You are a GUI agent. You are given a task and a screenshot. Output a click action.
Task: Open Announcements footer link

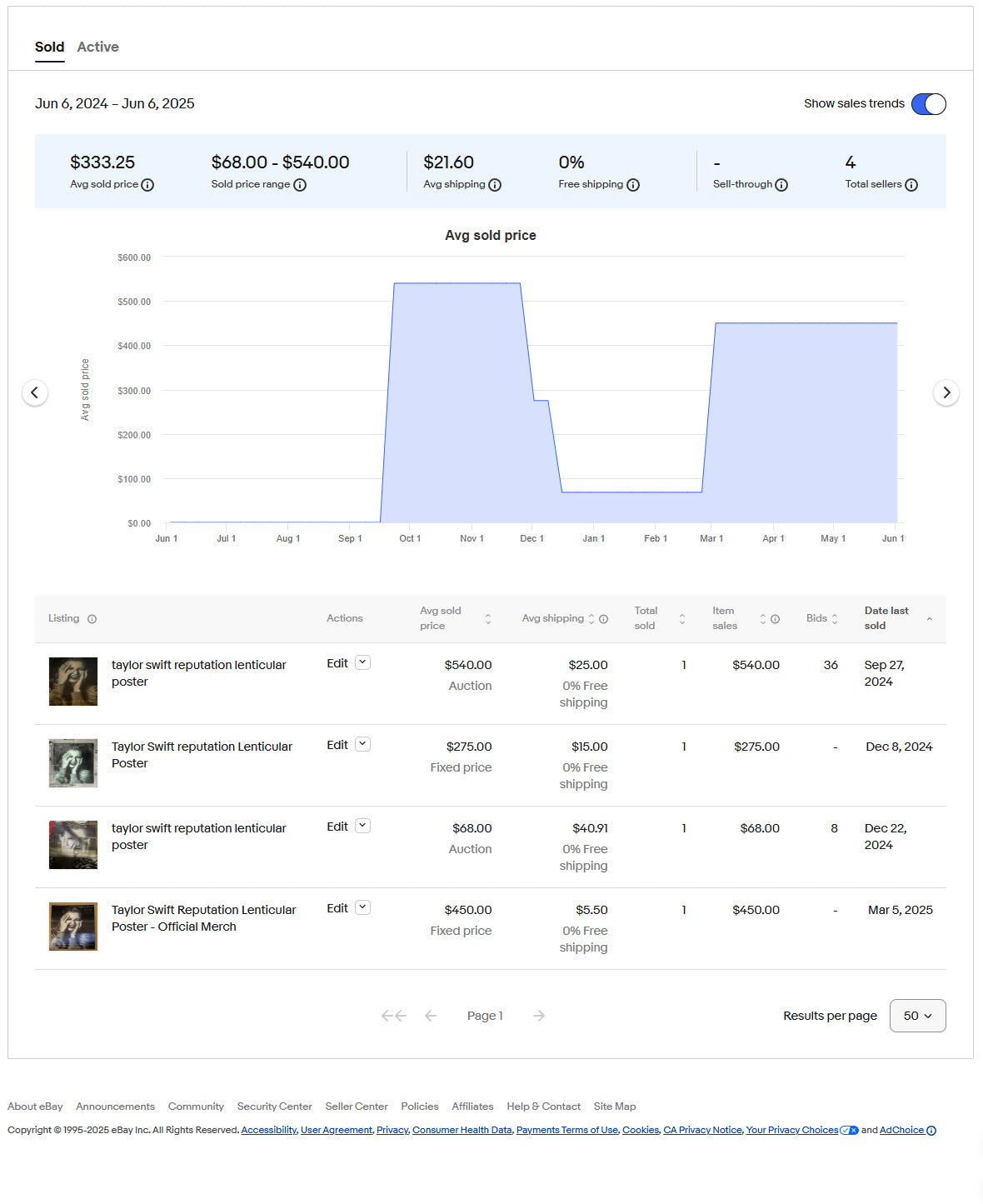(115, 1107)
